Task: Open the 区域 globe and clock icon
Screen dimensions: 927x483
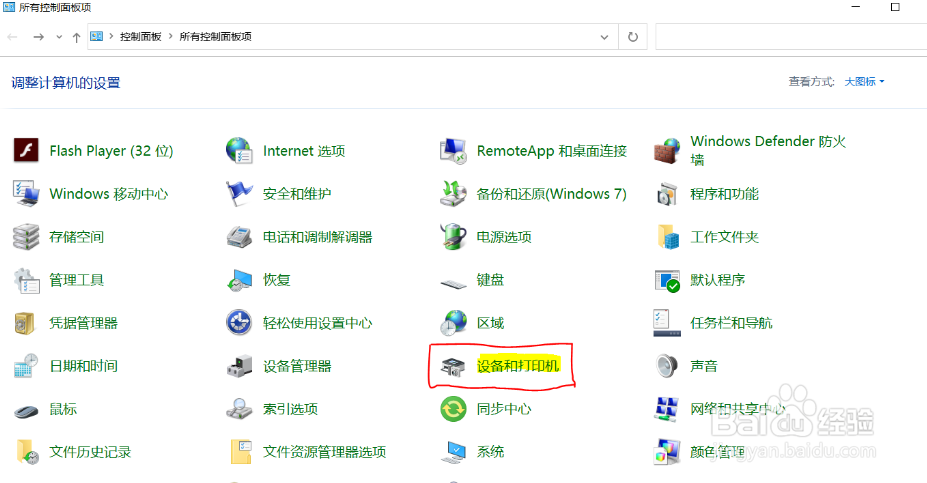Action: [x=453, y=323]
